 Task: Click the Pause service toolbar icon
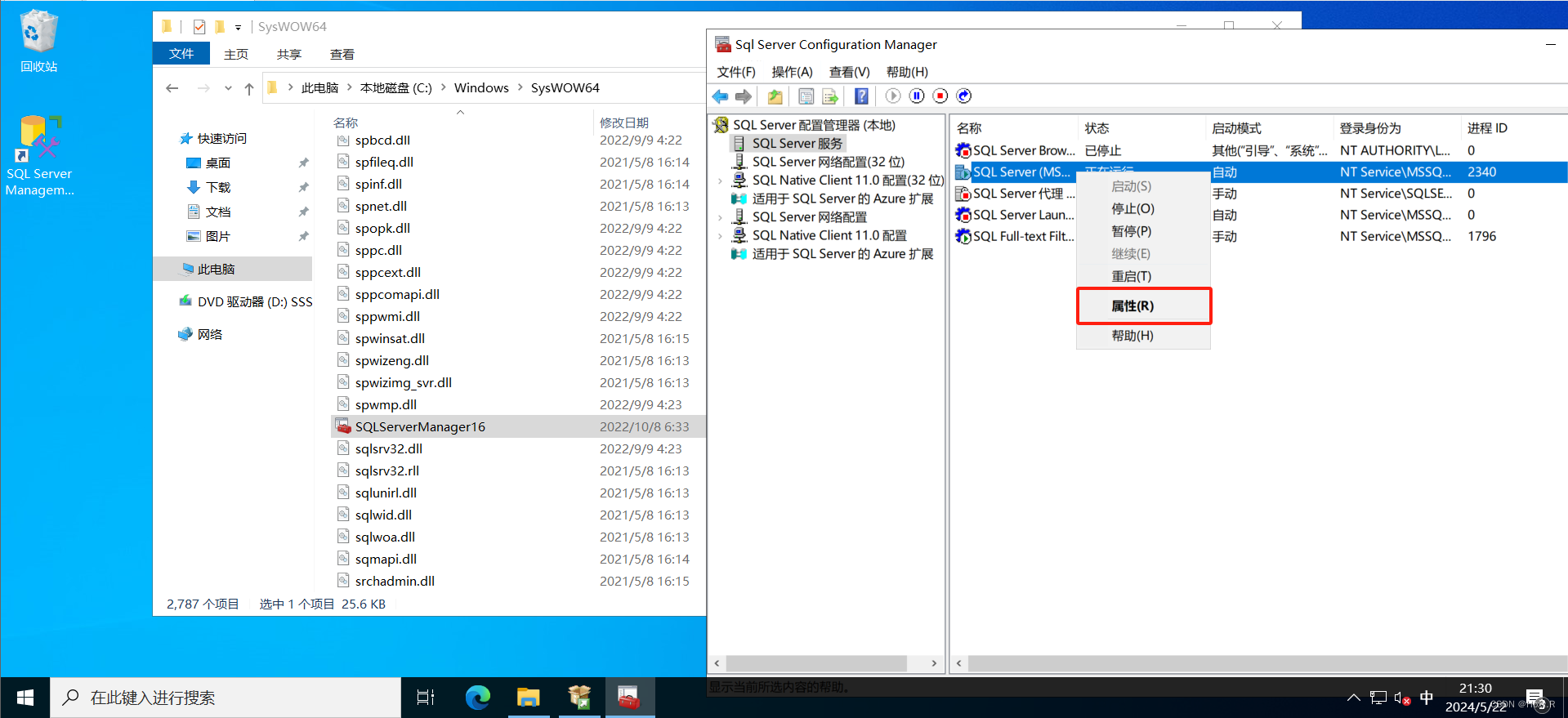point(917,96)
